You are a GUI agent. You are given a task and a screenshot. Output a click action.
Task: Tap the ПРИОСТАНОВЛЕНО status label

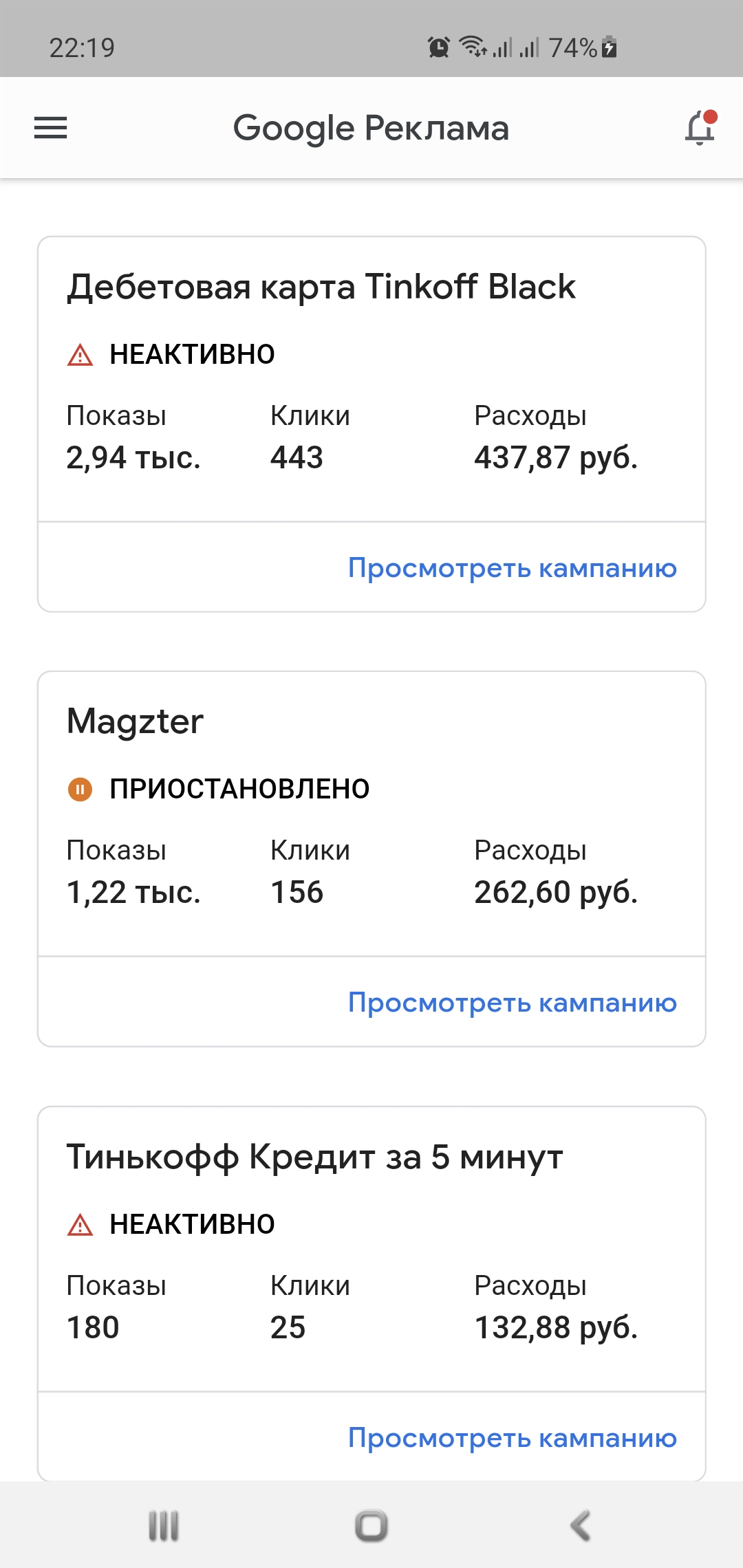click(x=239, y=789)
